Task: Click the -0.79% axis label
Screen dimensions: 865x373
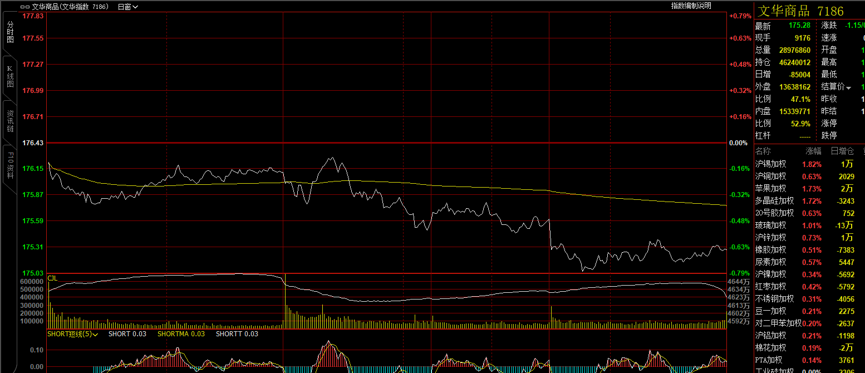Action: coord(740,273)
